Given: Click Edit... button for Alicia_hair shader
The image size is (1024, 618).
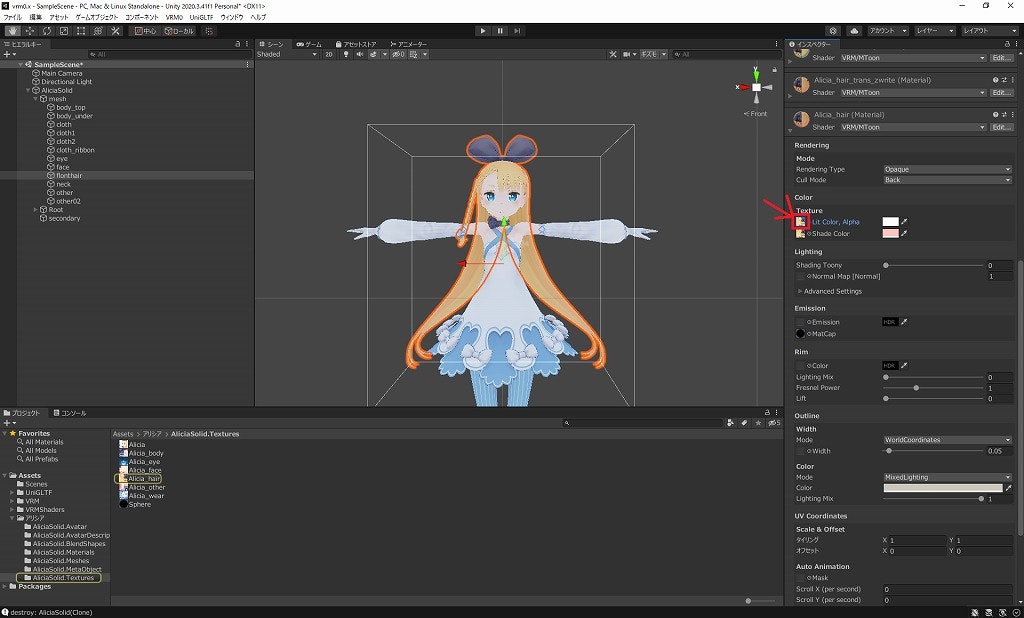Looking at the screenshot, I should point(1001,127).
